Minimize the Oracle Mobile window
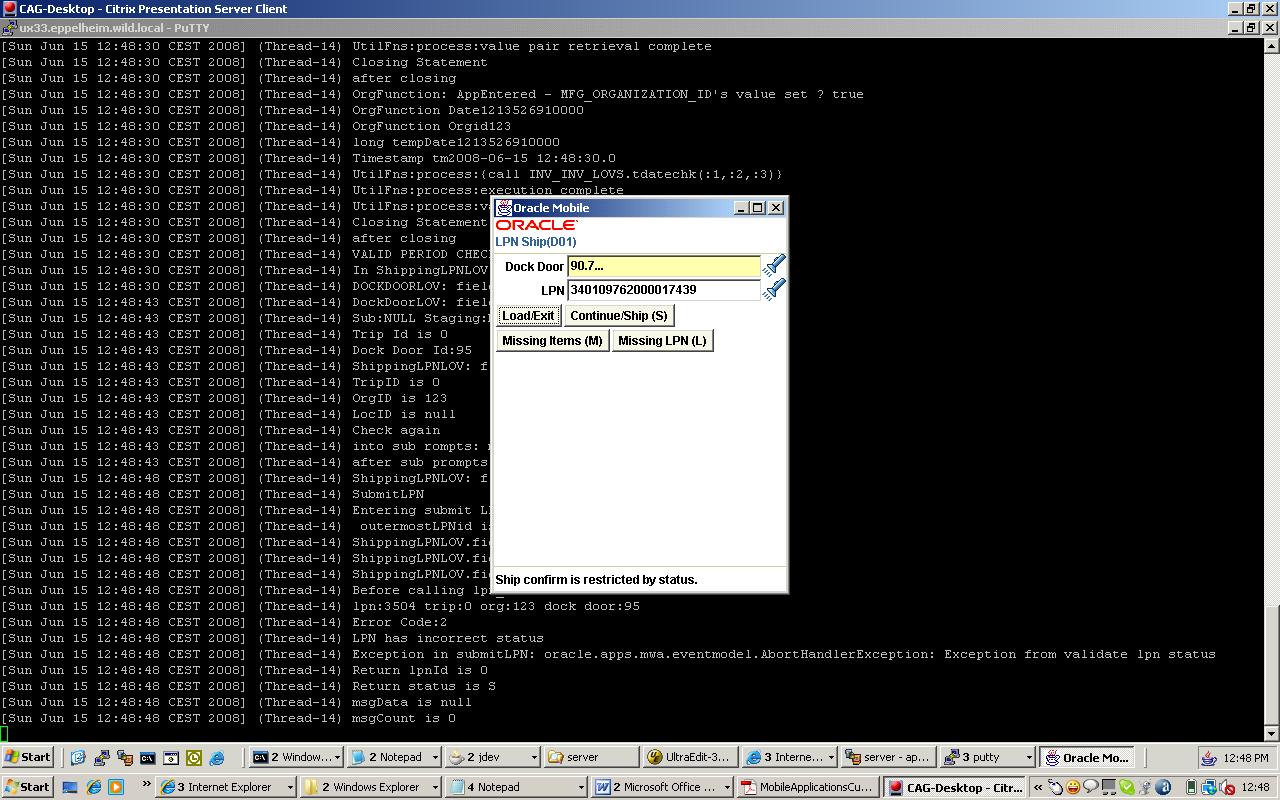Screen dimensions: 1280x800 741,208
